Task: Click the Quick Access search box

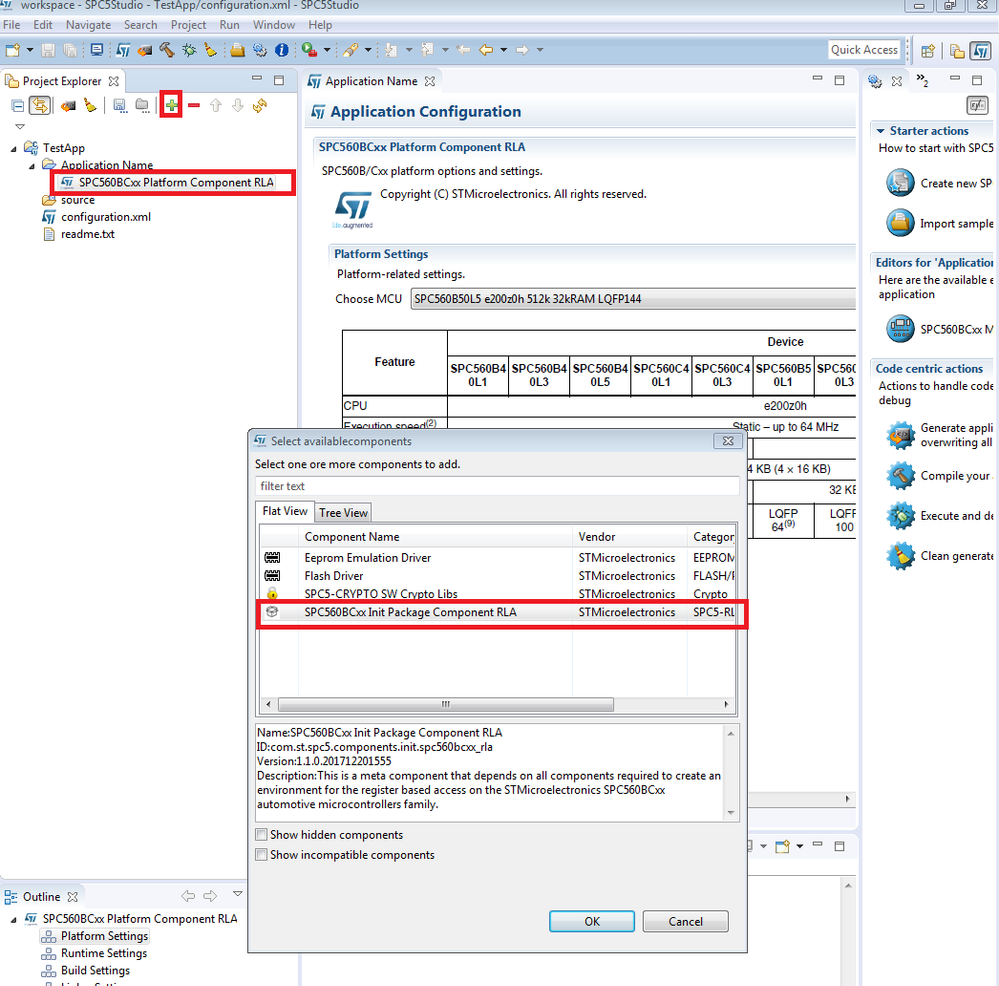Action: pyautogui.click(x=865, y=50)
